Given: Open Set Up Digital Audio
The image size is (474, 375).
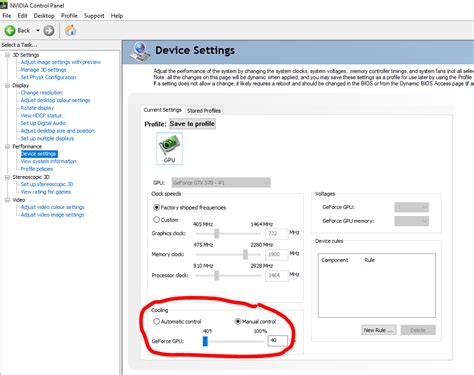Looking at the screenshot, I should pyautogui.click(x=43, y=123).
